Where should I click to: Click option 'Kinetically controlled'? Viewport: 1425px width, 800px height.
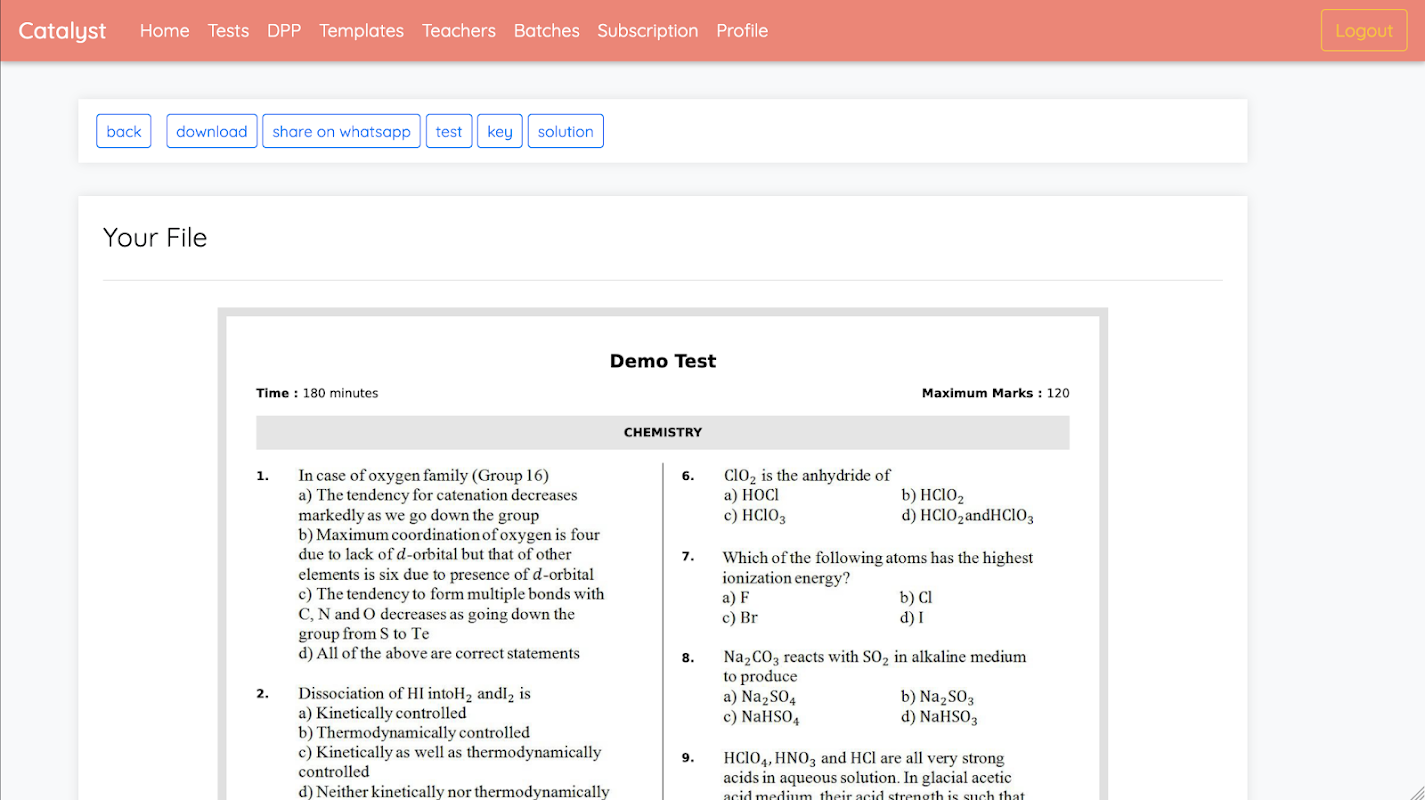tap(382, 713)
